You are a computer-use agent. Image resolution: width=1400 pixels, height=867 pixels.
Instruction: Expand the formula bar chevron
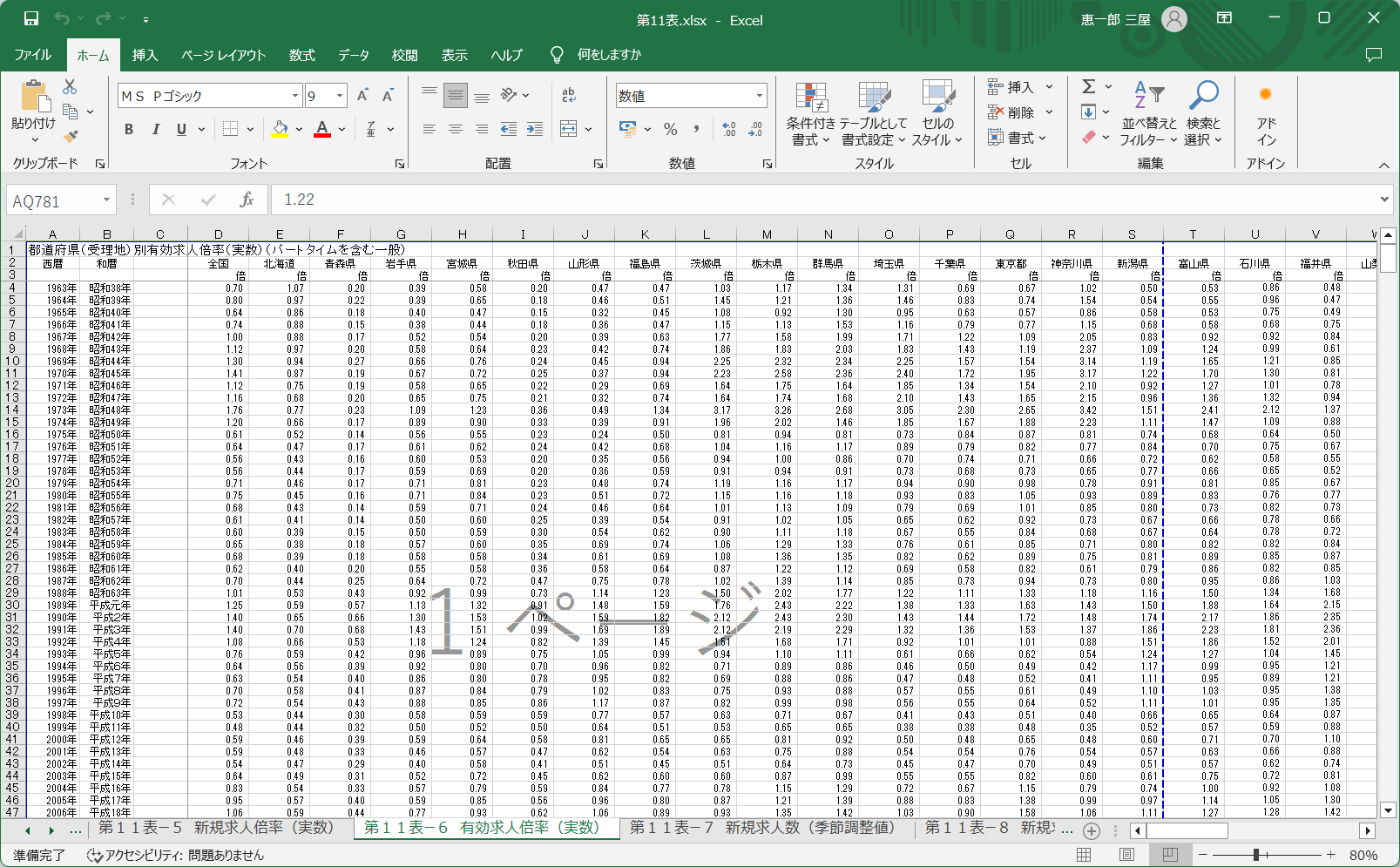1384,200
